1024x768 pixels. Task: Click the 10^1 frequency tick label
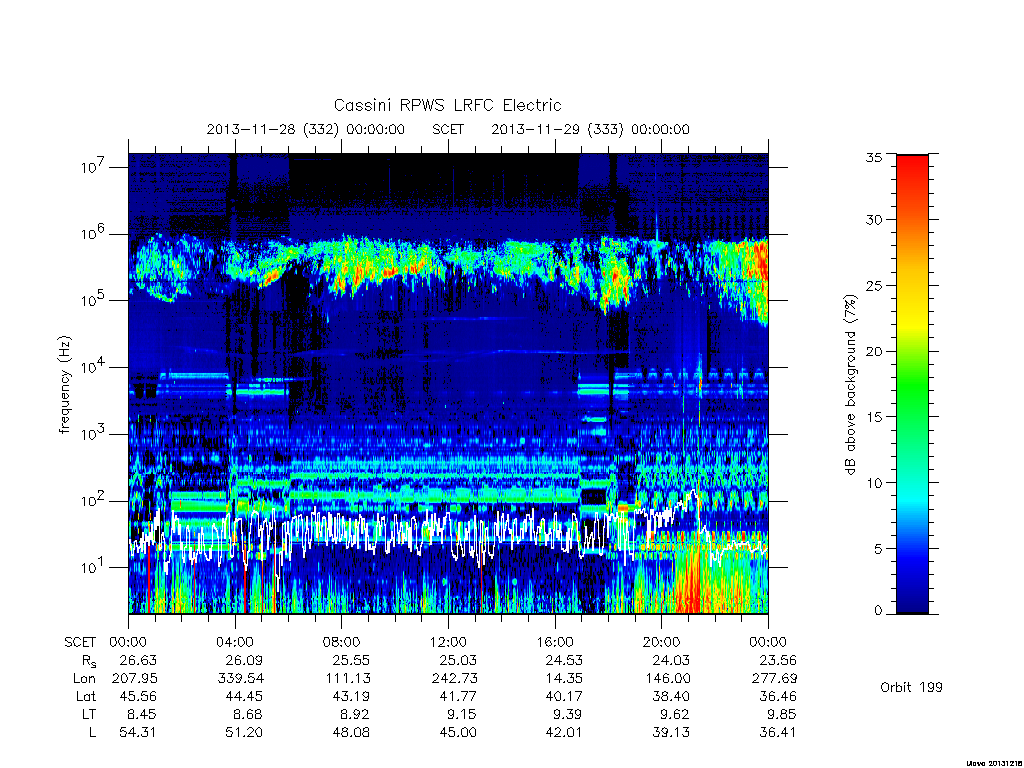pyautogui.click(x=91, y=568)
